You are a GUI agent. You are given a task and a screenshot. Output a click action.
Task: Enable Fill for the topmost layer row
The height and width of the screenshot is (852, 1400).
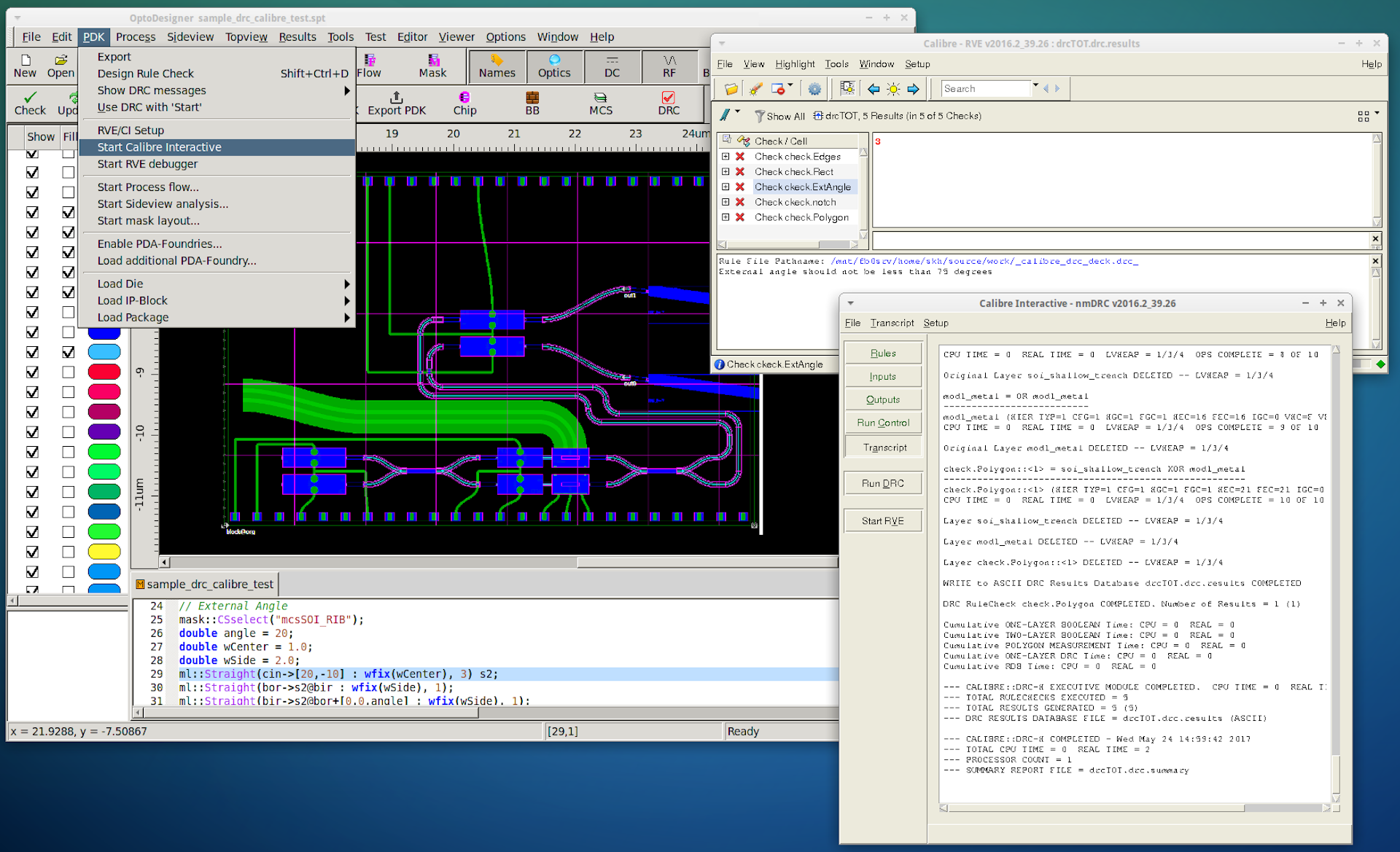click(68, 153)
